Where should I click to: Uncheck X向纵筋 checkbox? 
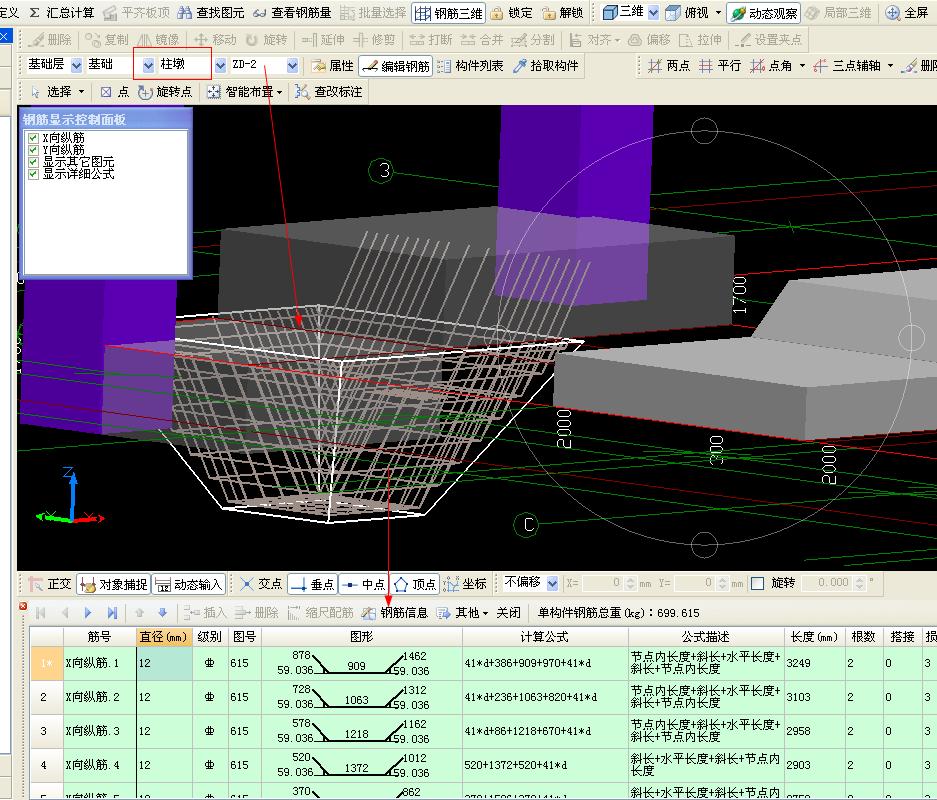coord(33,138)
